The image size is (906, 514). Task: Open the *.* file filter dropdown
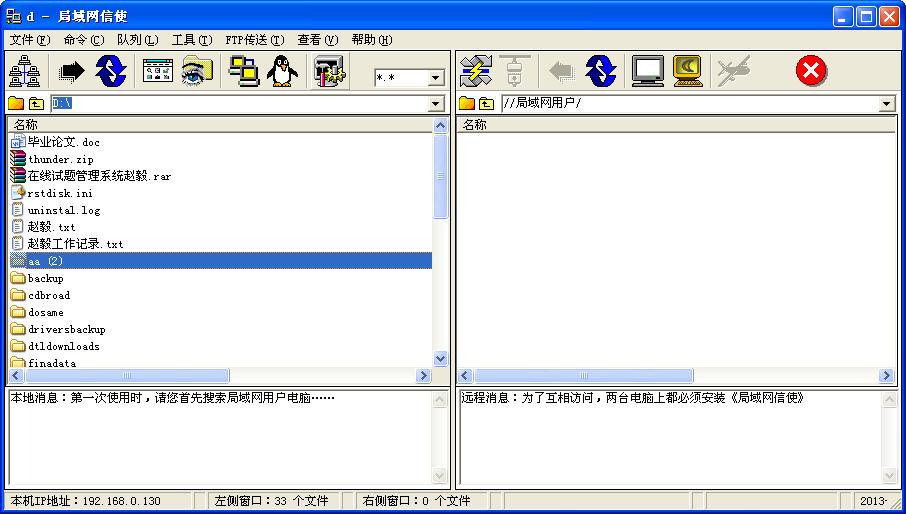point(436,78)
